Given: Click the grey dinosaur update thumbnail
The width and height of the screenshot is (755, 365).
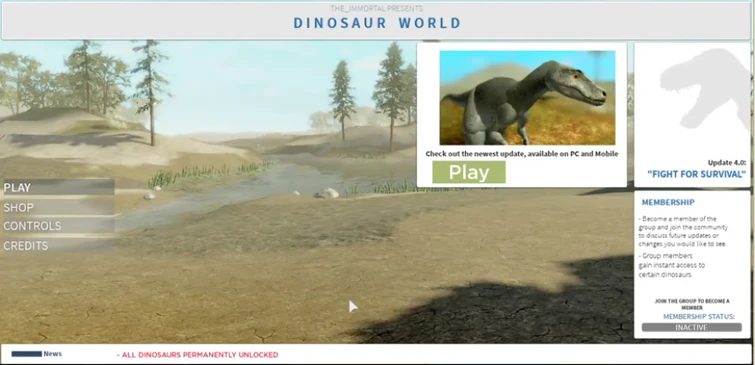Looking at the screenshot, I should [x=527, y=98].
